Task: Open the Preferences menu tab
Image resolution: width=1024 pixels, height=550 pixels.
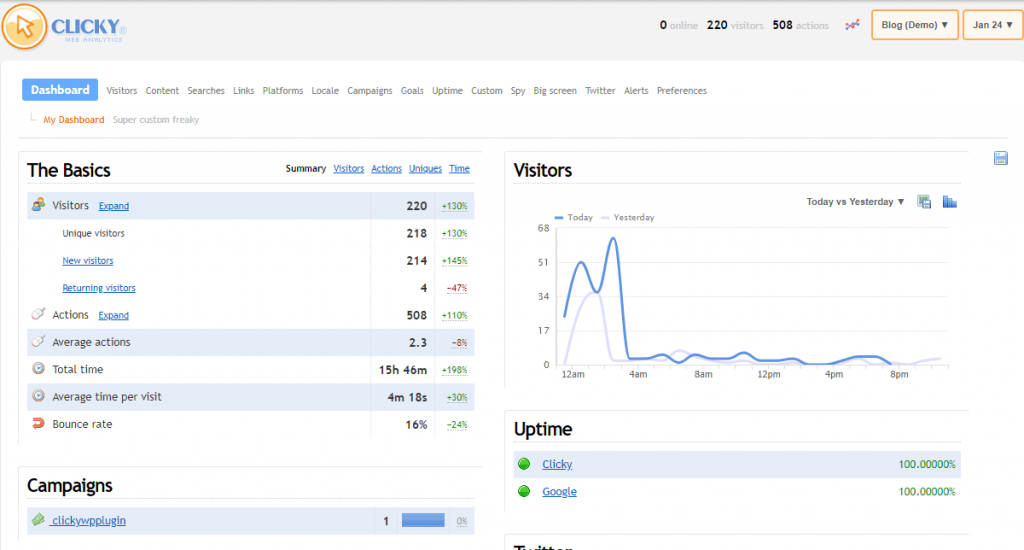Action: [682, 91]
